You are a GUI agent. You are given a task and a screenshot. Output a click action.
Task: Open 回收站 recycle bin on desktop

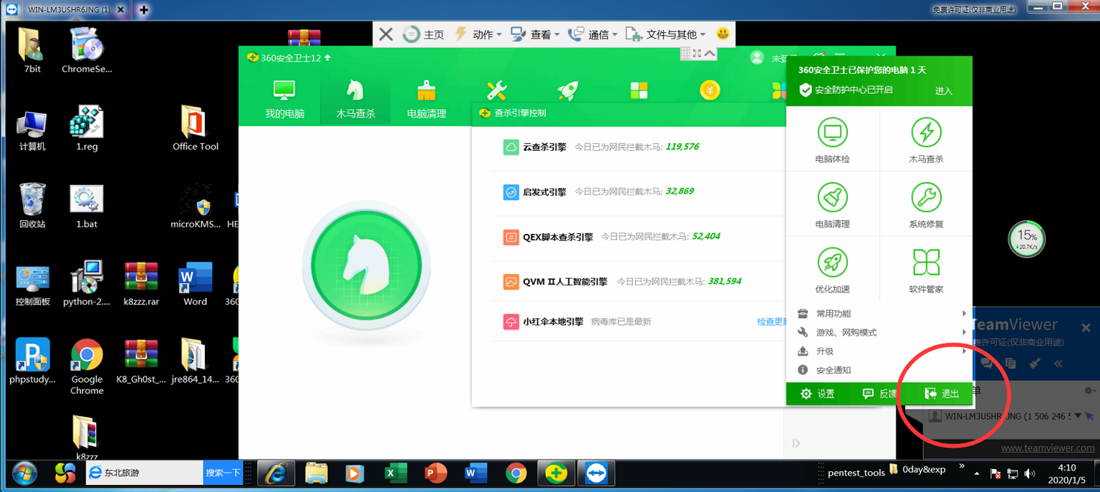coord(32,205)
